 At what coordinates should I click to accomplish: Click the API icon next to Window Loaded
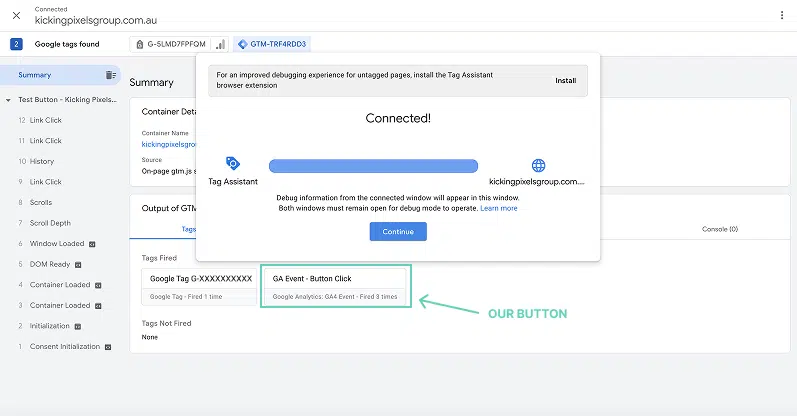tap(92, 244)
